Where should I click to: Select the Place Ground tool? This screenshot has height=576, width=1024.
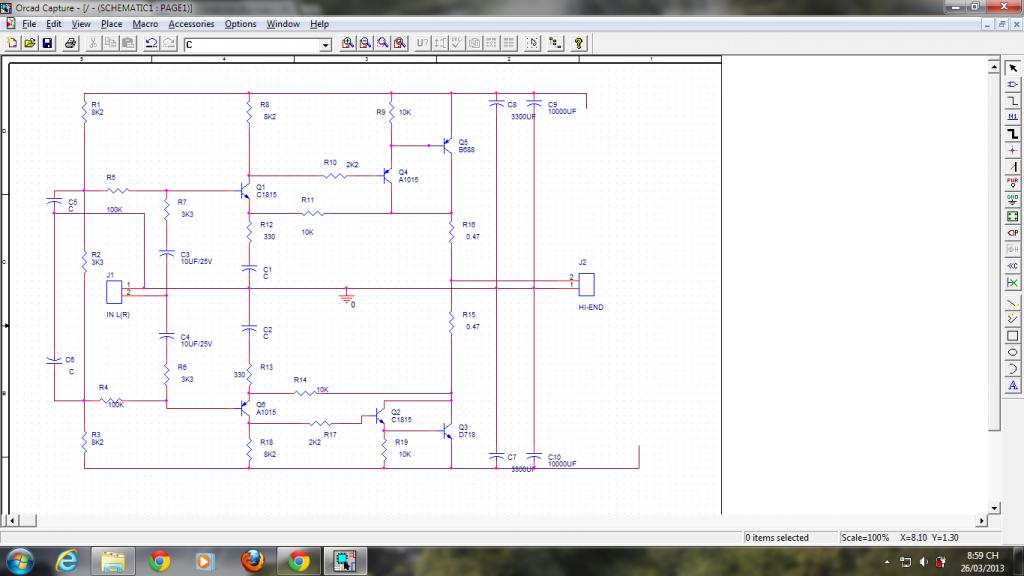pos(1012,199)
